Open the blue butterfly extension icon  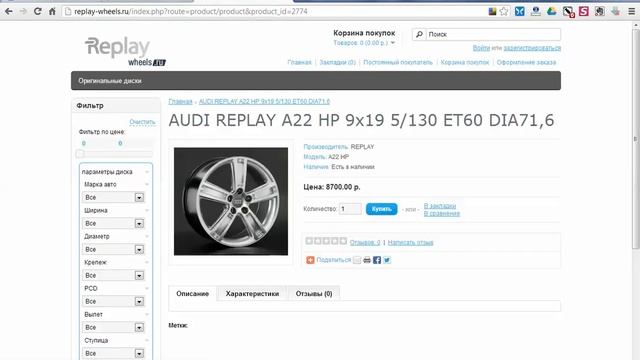click(x=520, y=11)
